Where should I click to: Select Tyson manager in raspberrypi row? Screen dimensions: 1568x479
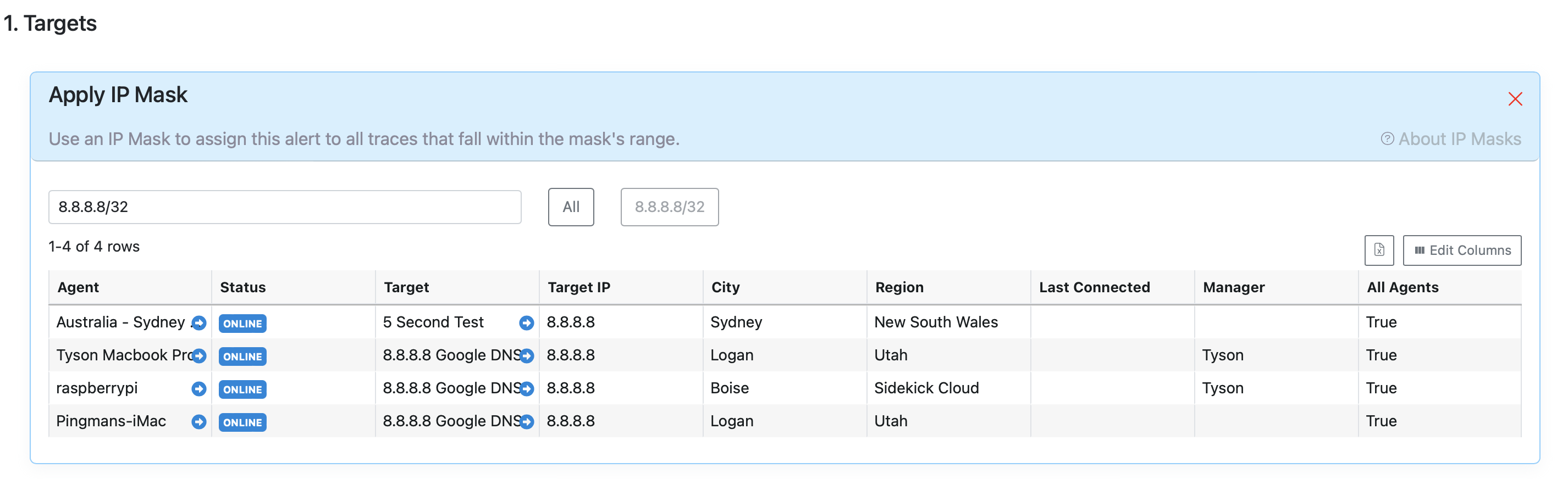tap(1222, 388)
